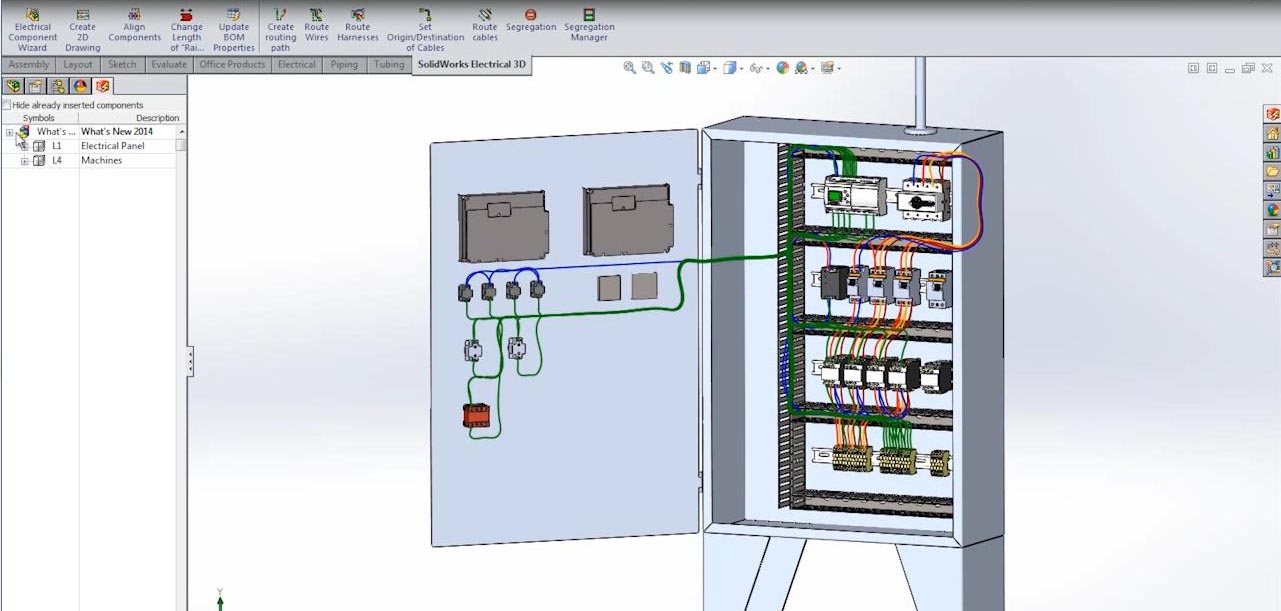The width and height of the screenshot is (1281, 611).
Task: Switch to the Evaluate tab
Action: point(169,65)
